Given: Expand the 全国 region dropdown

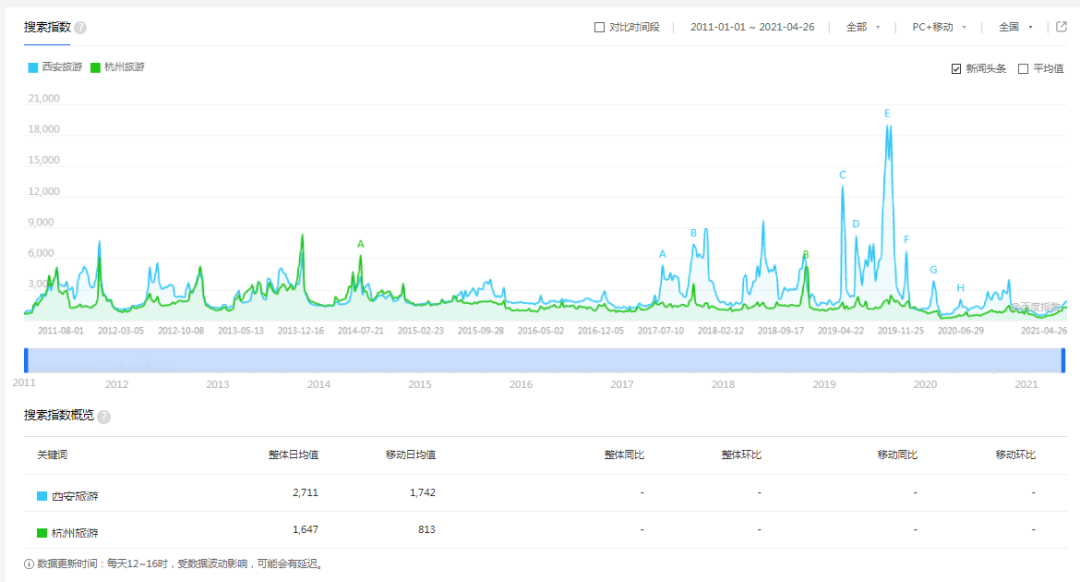Looking at the screenshot, I should click(x=1014, y=28).
